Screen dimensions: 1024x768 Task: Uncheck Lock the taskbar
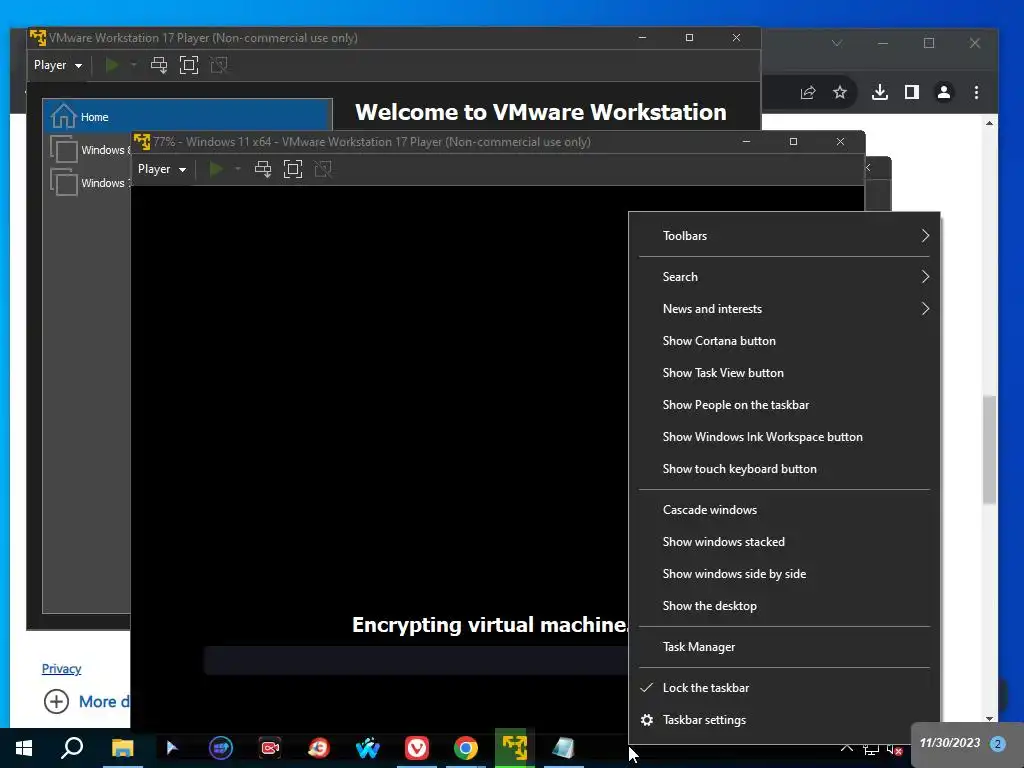(784, 688)
